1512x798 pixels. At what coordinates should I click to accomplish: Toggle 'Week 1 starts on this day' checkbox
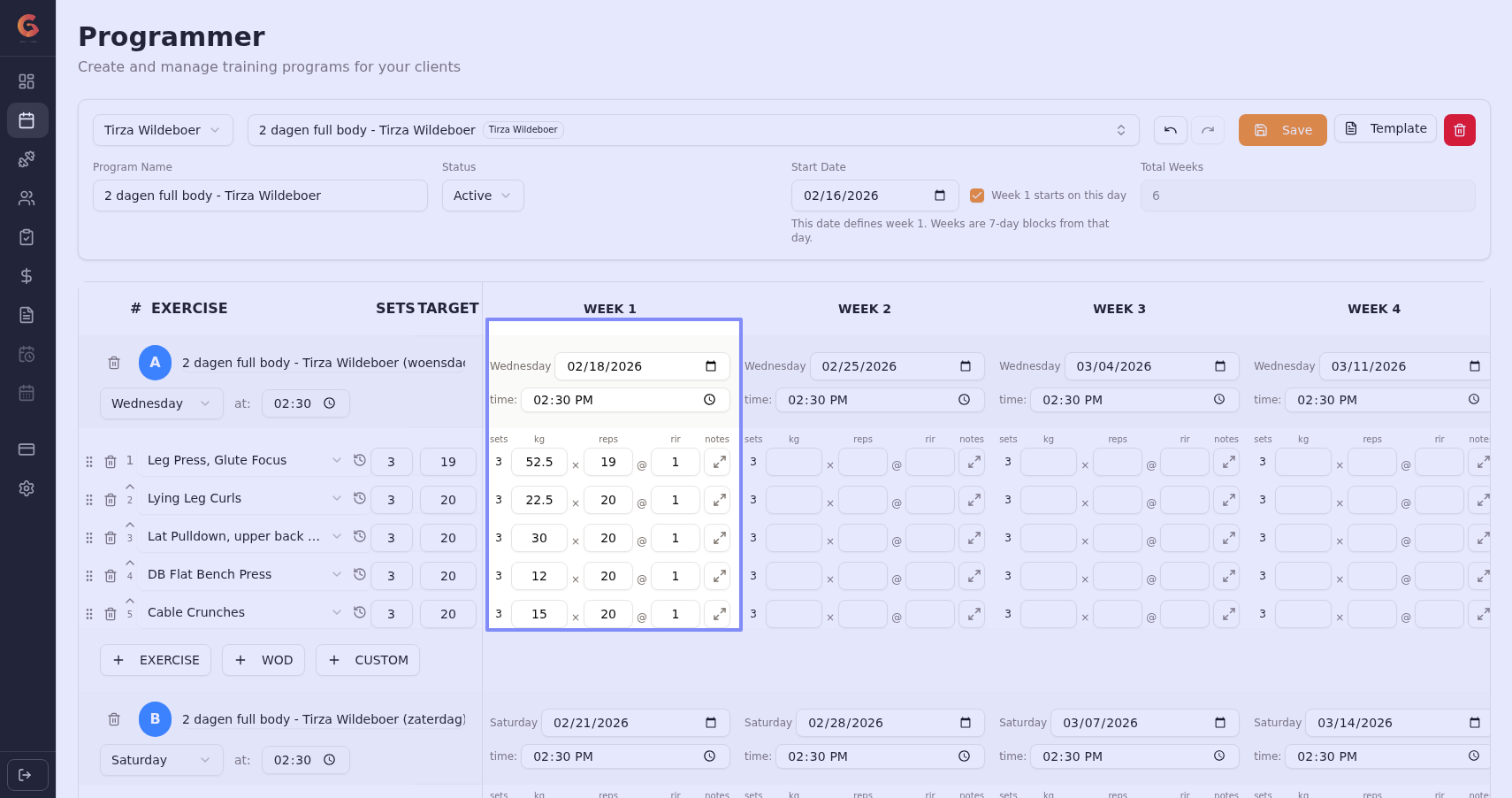point(977,196)
